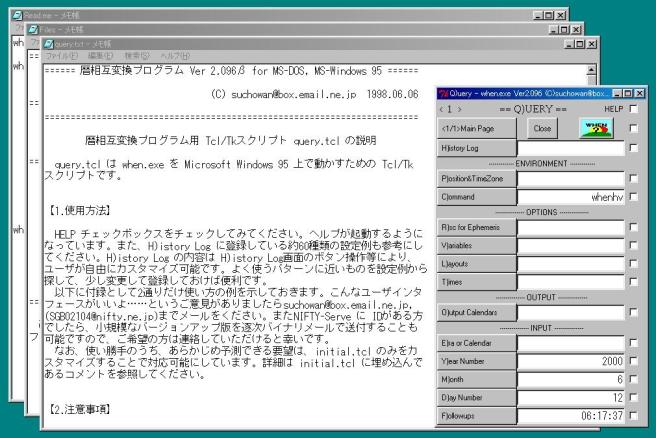Toggle checkbox beside Rsc for Ephemeris
656x438 pixels.
[633, 227]
